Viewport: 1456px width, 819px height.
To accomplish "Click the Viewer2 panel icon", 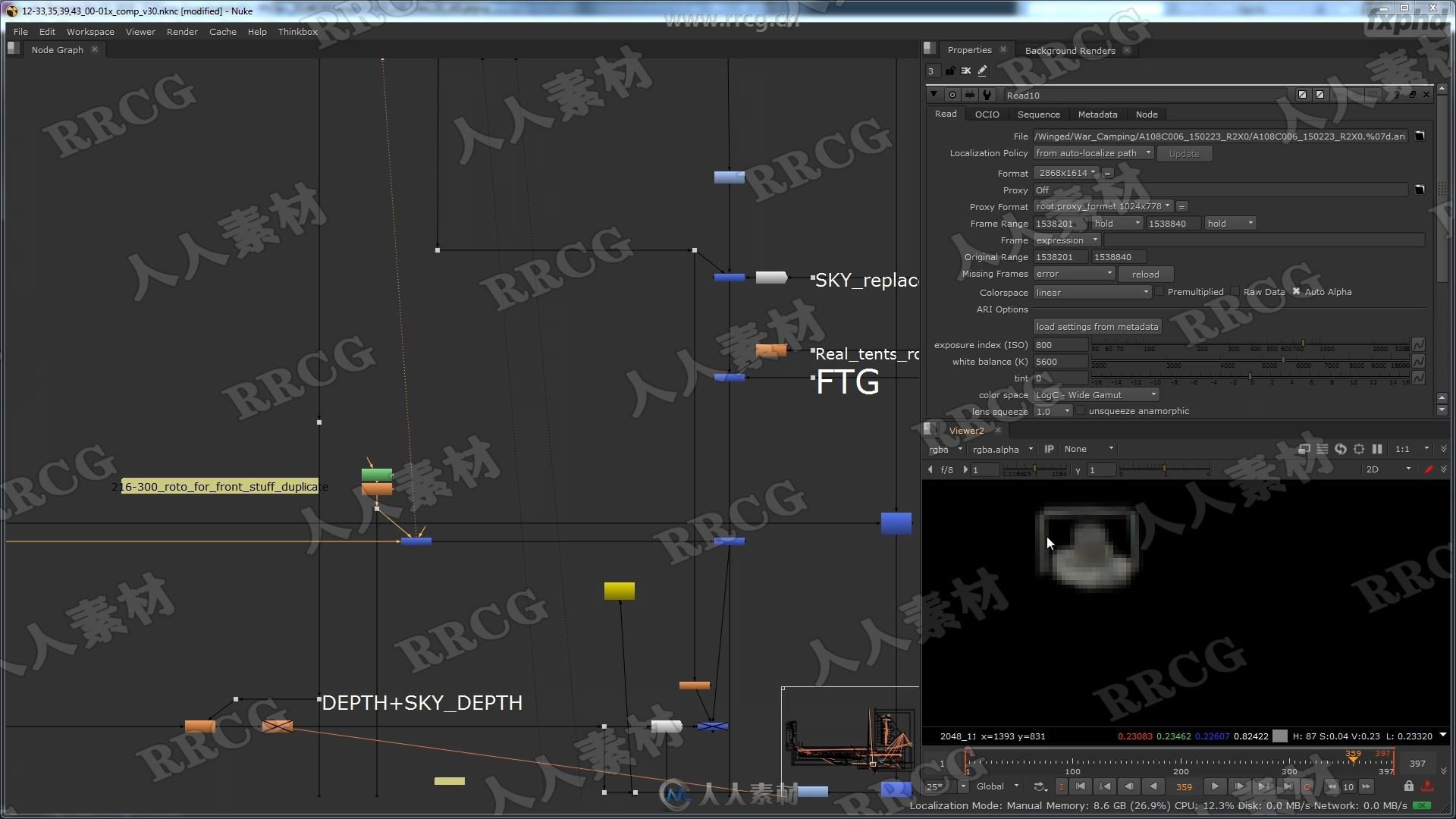I will pyautogui.click(x=931, y=430).
